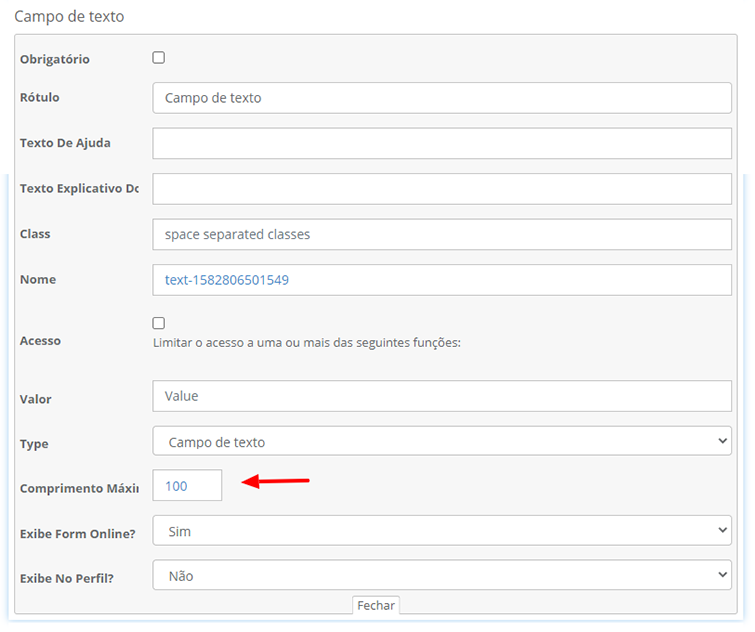This screenshot has height=632, width=755.
Task: Open the Exibe No Perfil dropdown
Action: pos(441,575)
